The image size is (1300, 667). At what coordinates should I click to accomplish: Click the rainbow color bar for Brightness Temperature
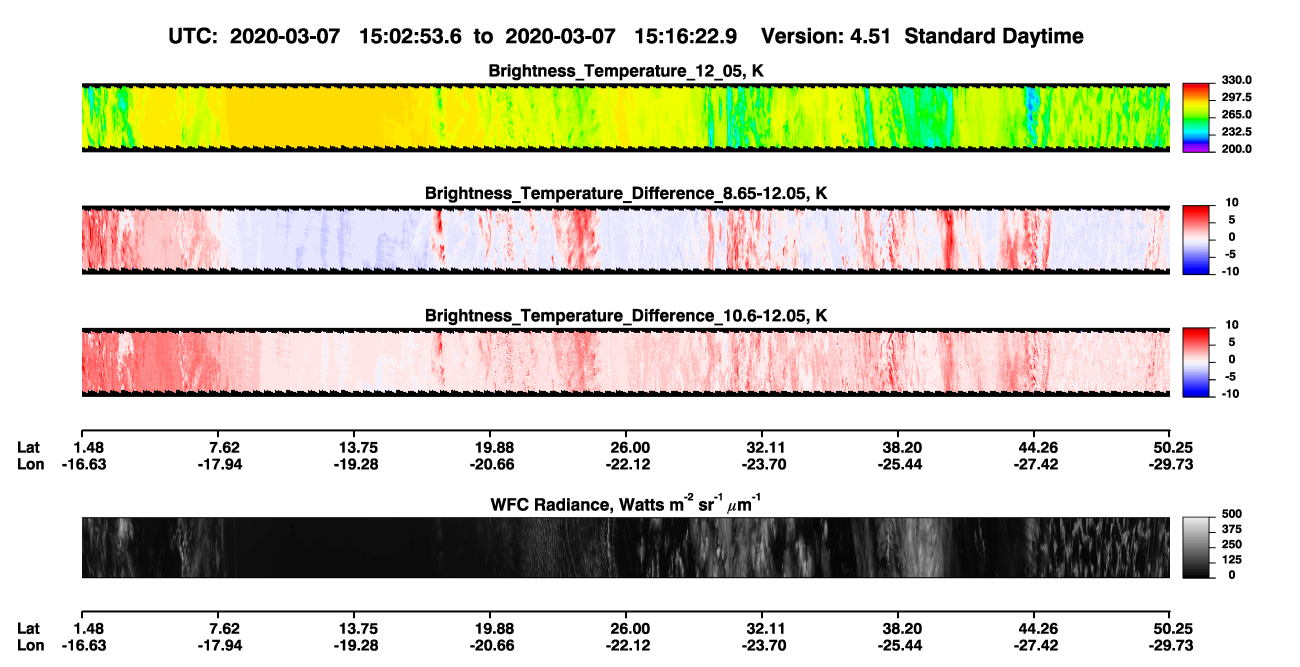pyautogui.click(x=1196, y=117)
